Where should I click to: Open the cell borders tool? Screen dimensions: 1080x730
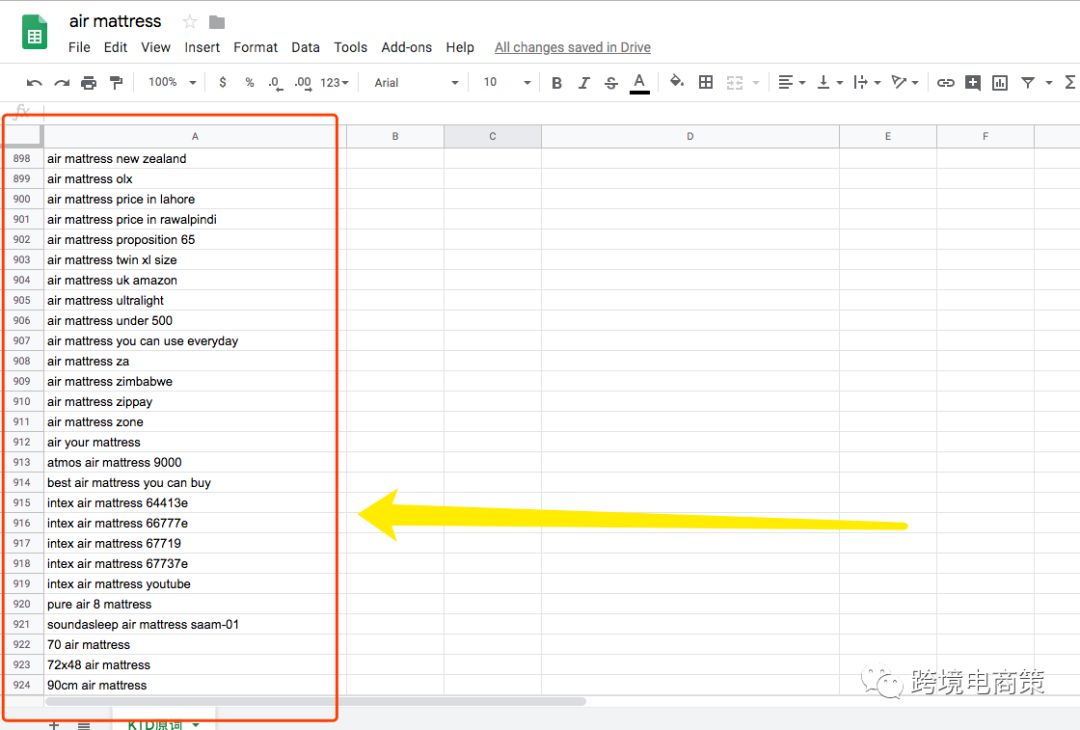706,83
